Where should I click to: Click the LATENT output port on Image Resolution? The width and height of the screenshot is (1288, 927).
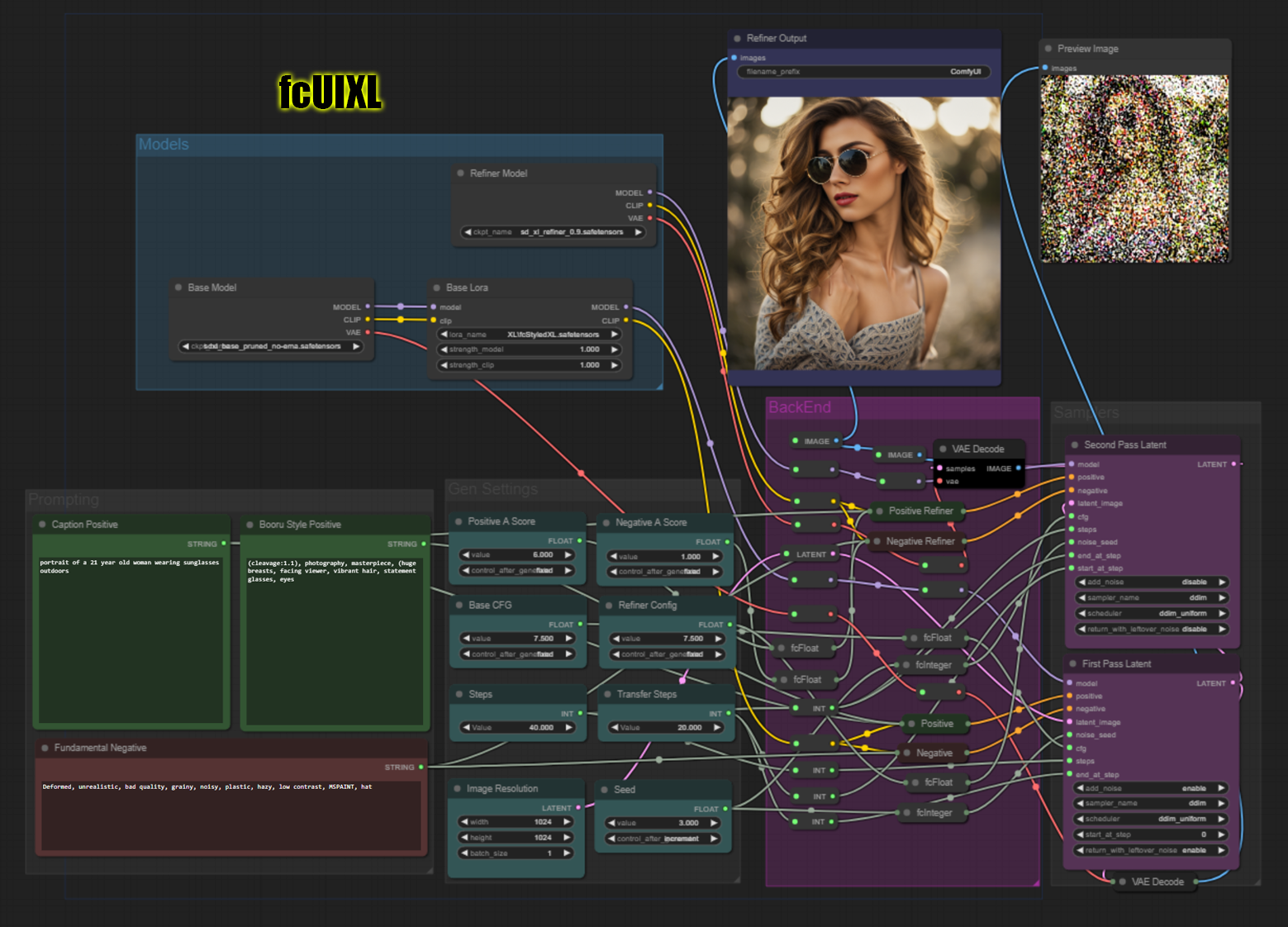(x=578, y=807)
